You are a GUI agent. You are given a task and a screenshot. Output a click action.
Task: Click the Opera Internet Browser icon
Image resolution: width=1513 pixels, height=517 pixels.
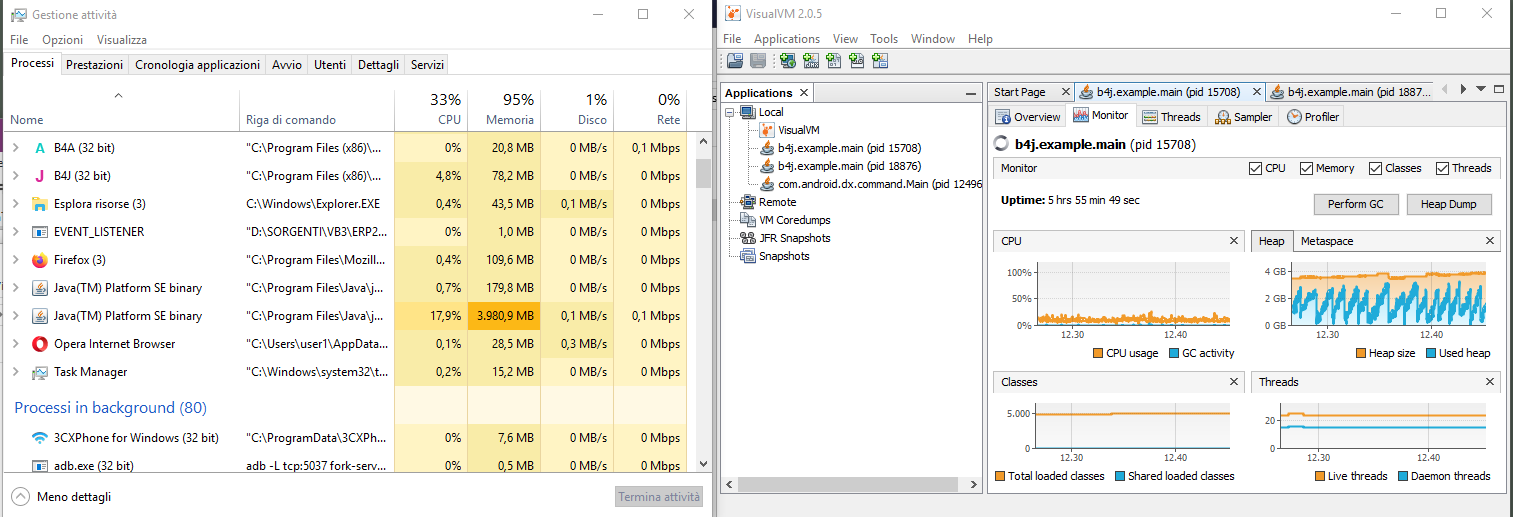pyautogui.click(x=40, y=344)
